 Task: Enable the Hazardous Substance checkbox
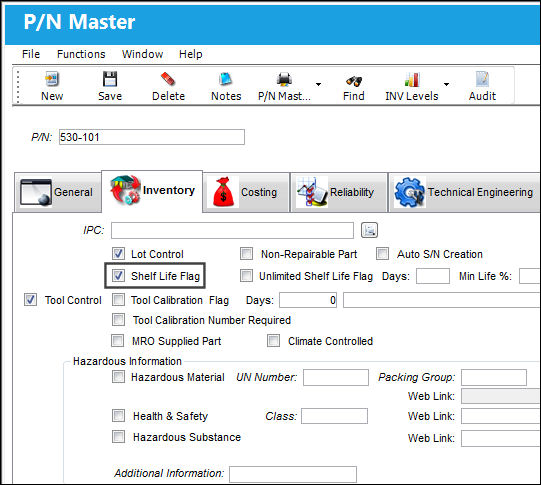(118, 437)
